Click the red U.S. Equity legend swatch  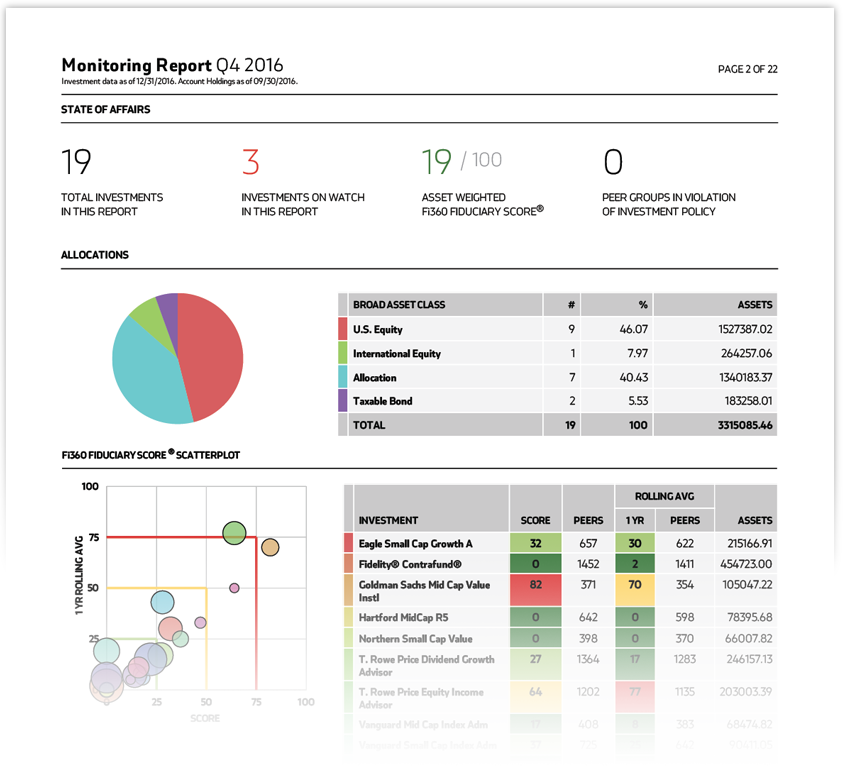(x=342, y=329)
